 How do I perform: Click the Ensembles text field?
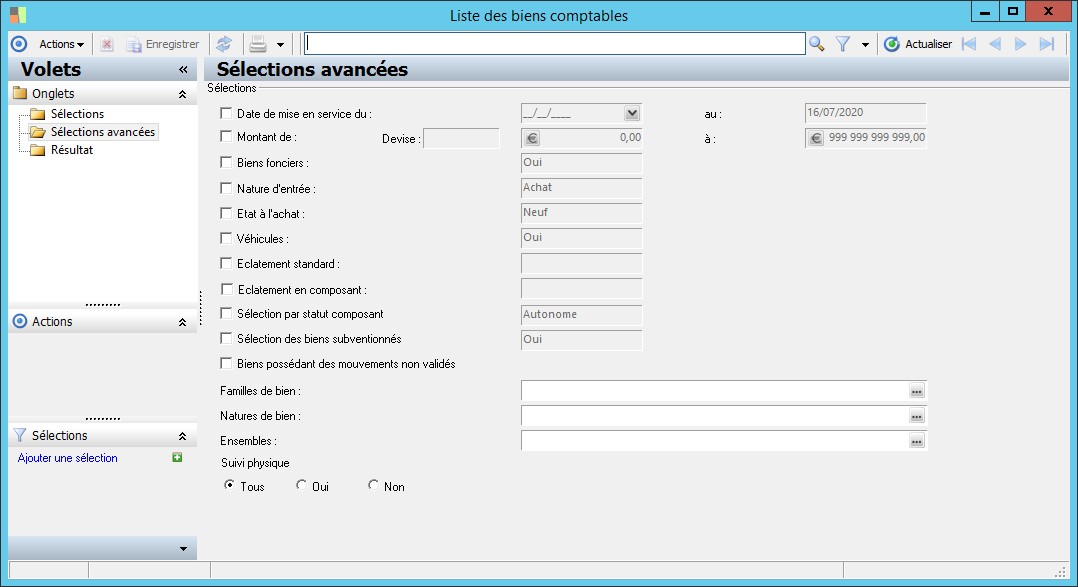(714, 441)
